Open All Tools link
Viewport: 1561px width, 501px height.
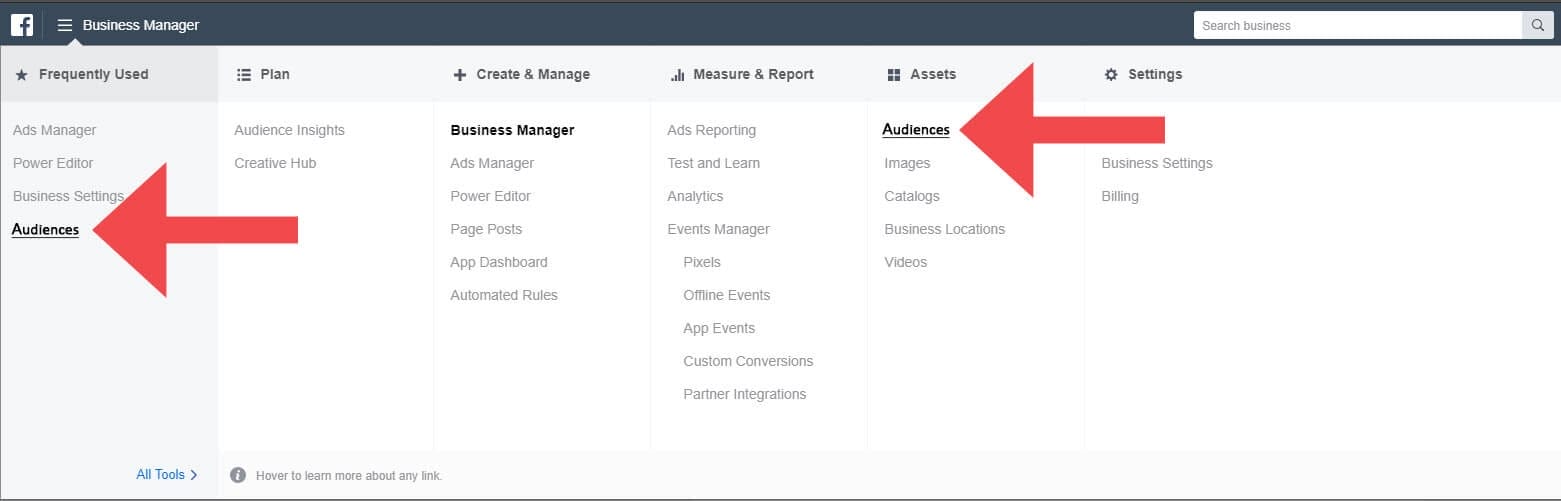167,475
